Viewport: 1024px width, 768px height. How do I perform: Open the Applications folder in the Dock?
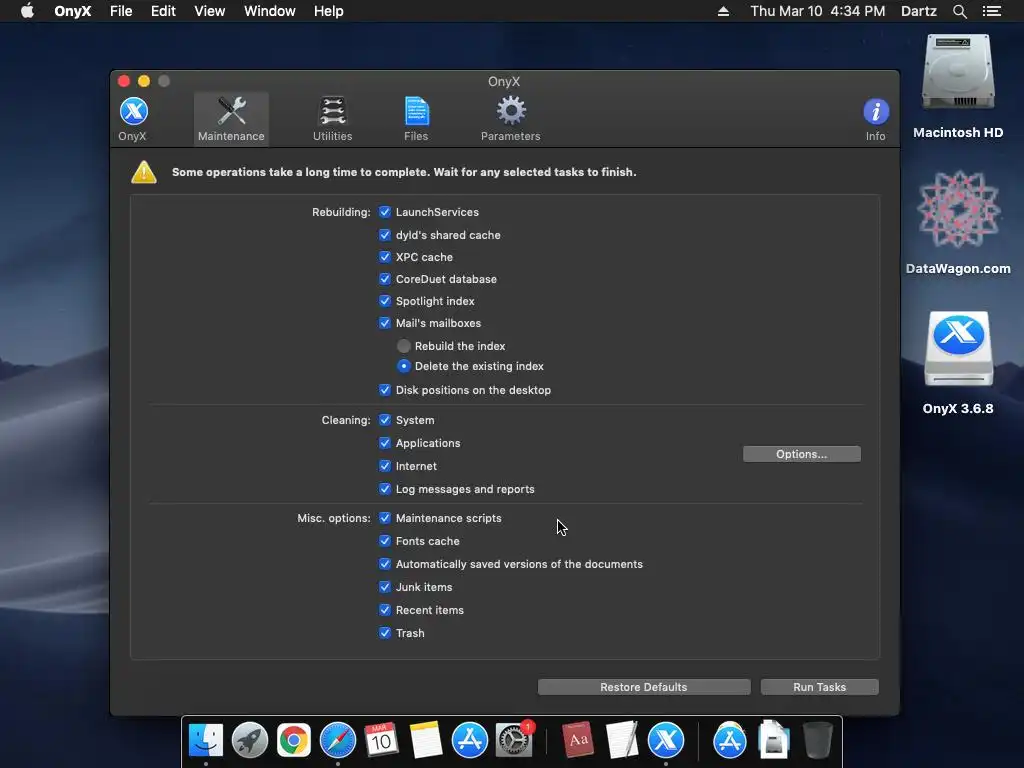[729, 741]
